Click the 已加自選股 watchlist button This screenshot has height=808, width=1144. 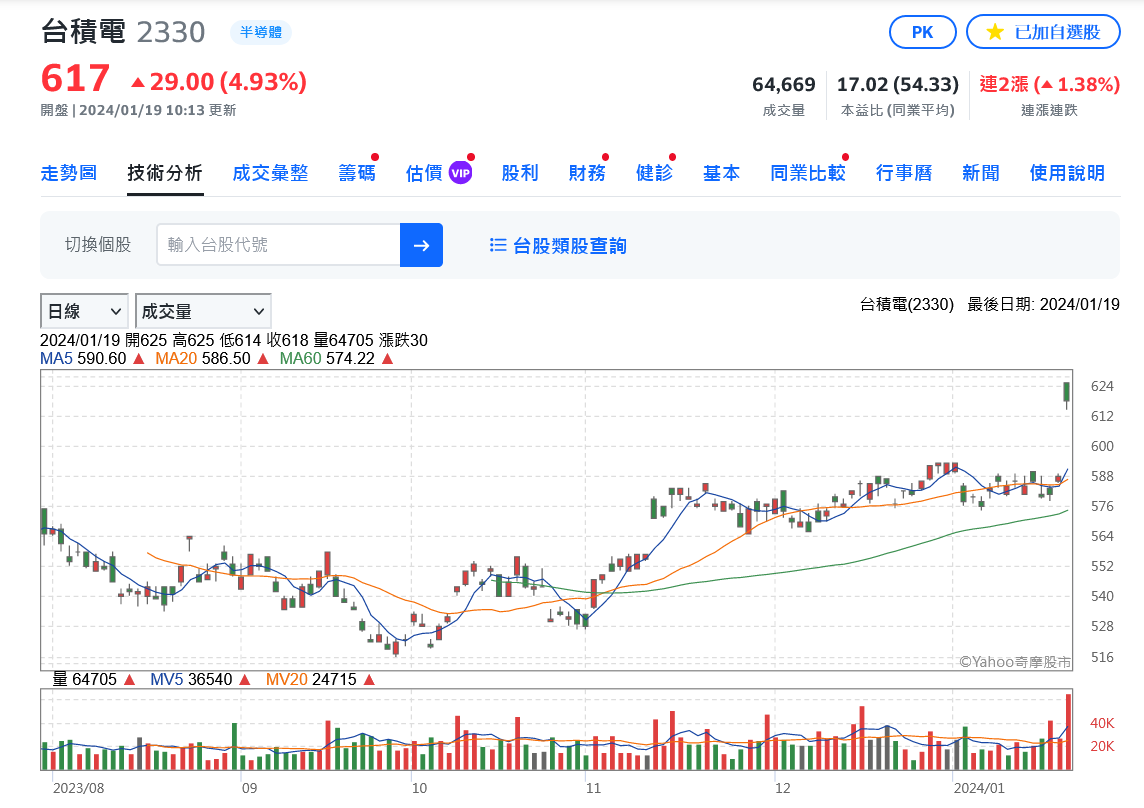(1043, 32)
